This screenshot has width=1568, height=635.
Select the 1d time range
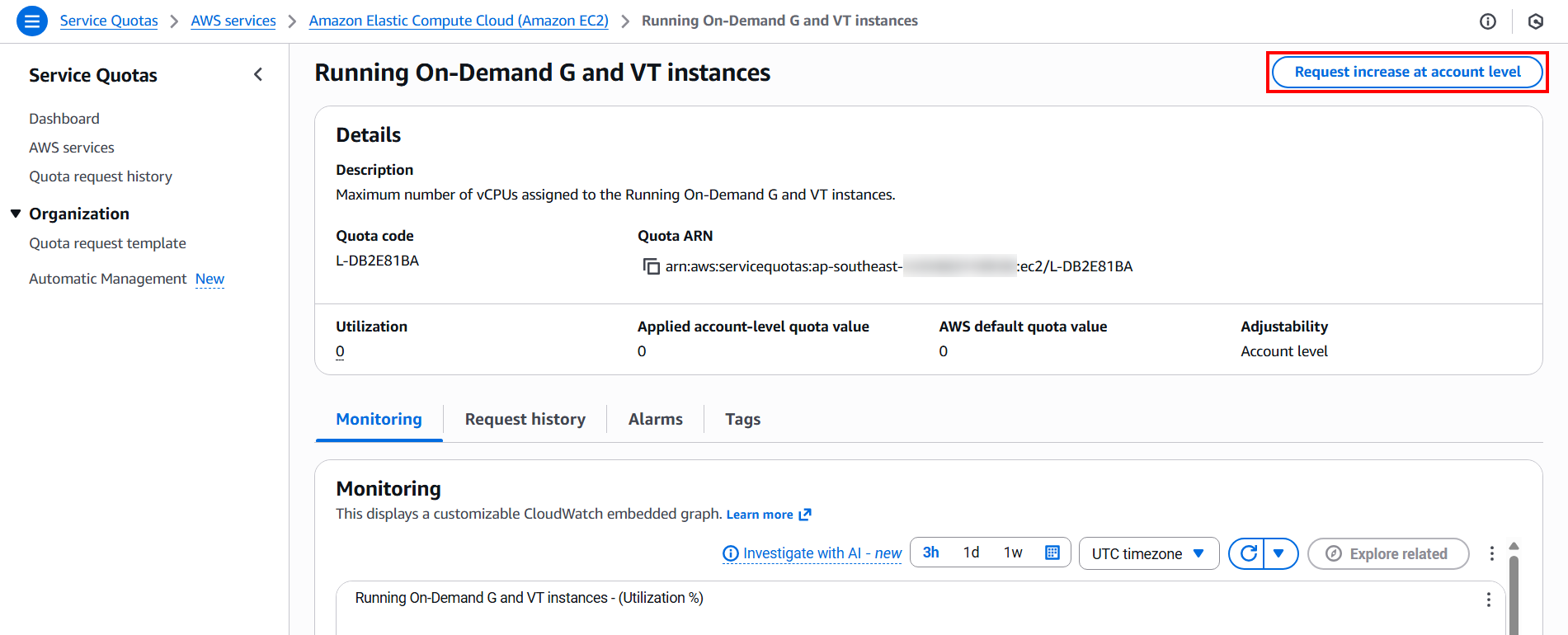point(972,553)
